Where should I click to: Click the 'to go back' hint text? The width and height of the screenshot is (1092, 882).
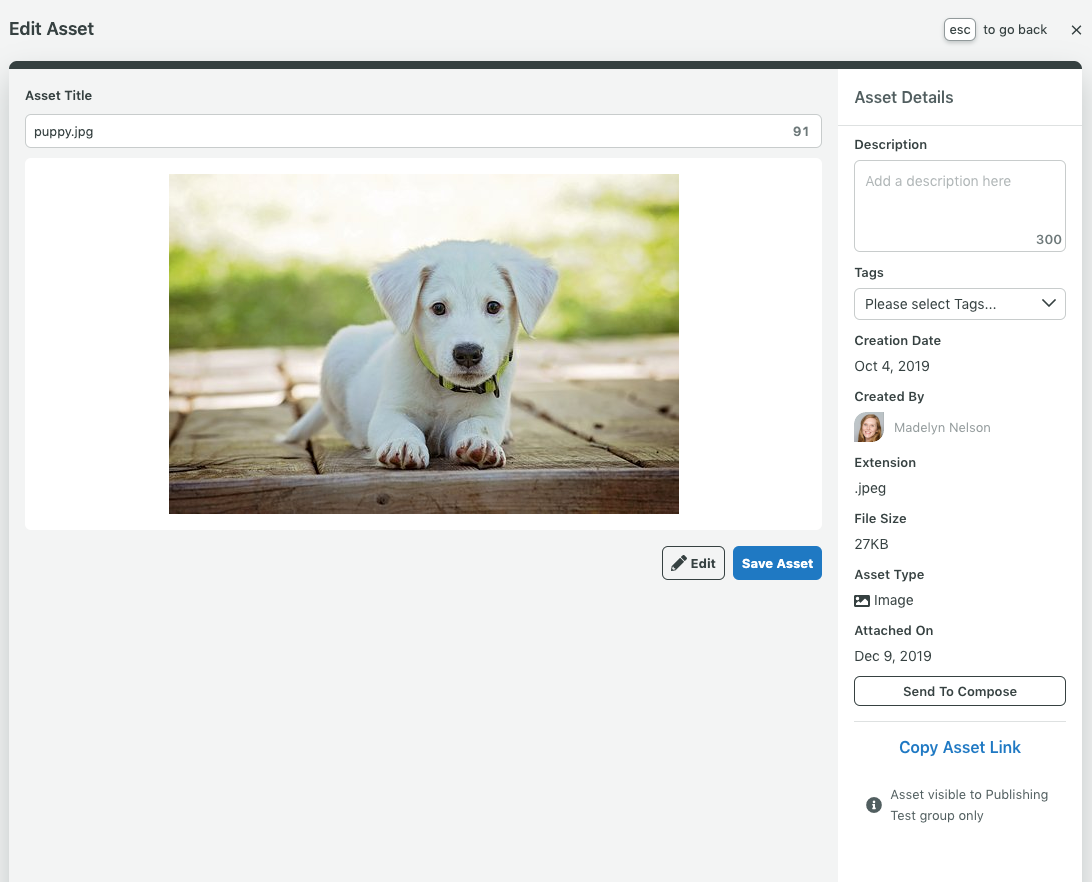pyautogui.click(x=1015, y=30)
